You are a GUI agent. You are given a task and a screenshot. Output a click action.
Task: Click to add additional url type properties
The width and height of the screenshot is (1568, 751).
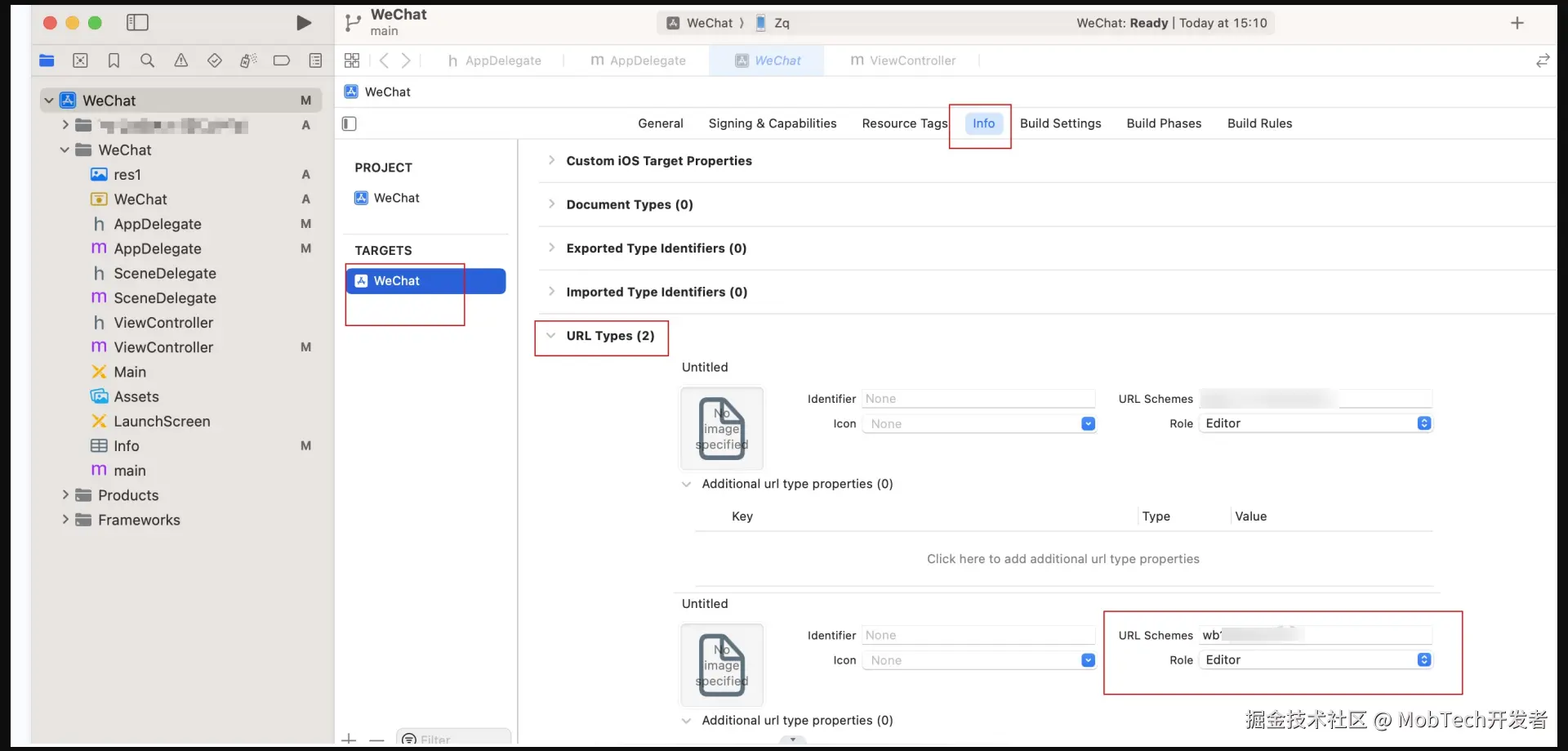pyautogui.click(x=1062, y=559)
